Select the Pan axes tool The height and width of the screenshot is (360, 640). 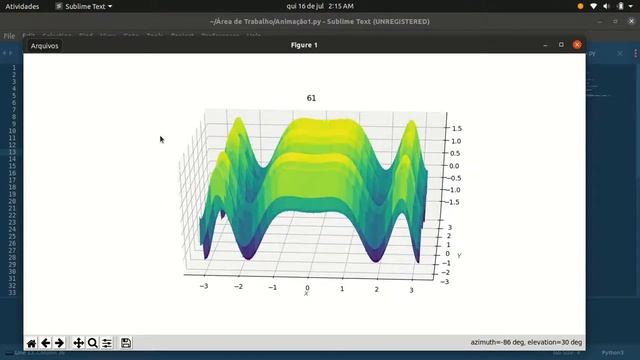click(78, 343)
